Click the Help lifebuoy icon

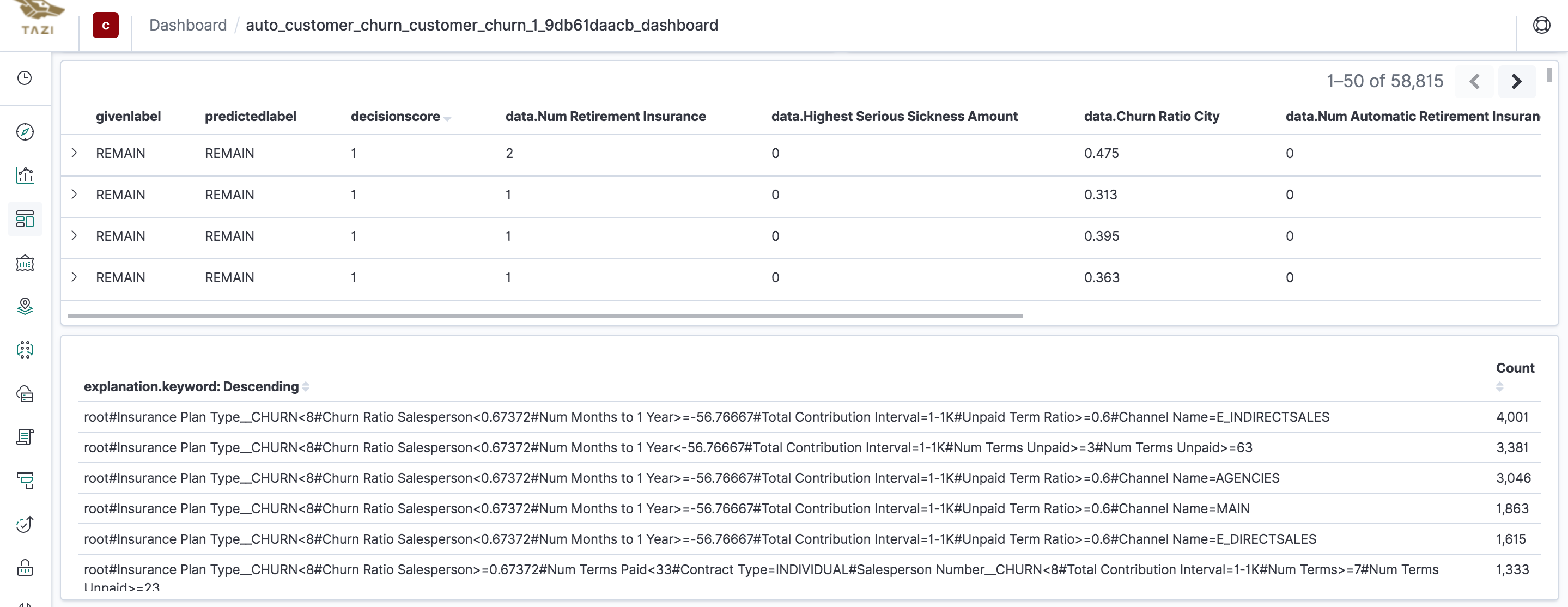(1541, 25)
